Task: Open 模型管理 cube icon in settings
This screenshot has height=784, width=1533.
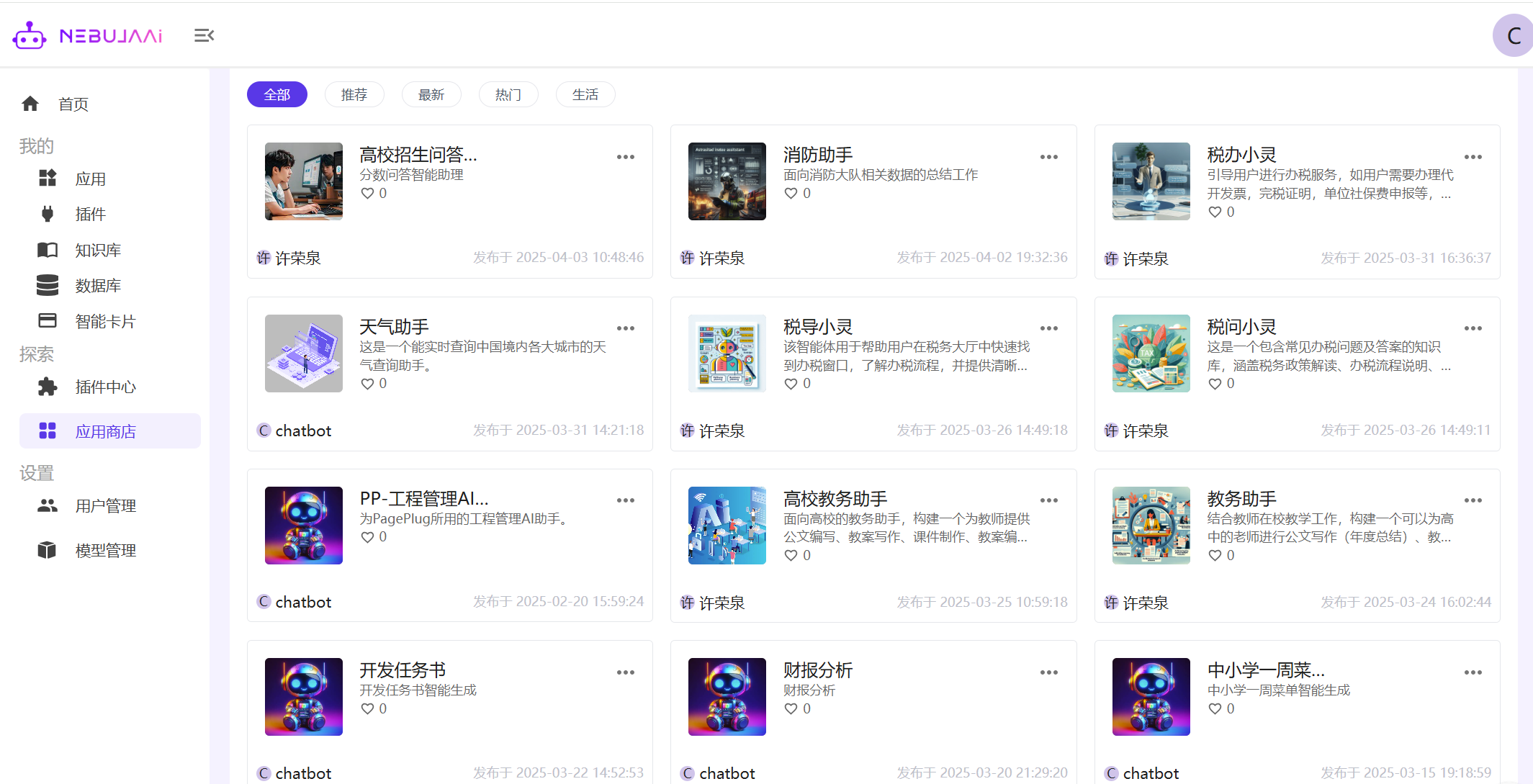Action: click(x=48, y=550)
